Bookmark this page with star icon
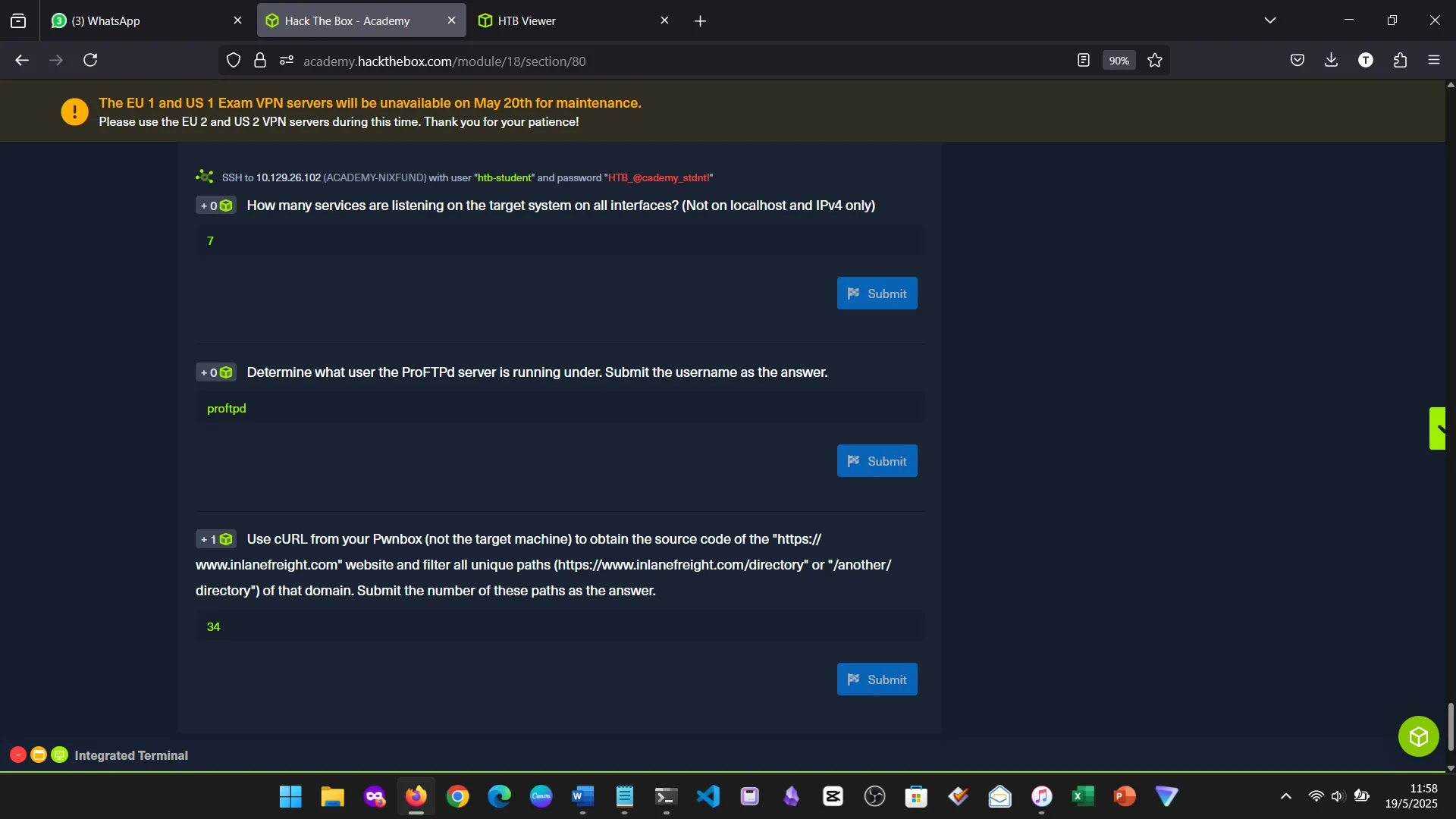 (x=1155, y=61)
